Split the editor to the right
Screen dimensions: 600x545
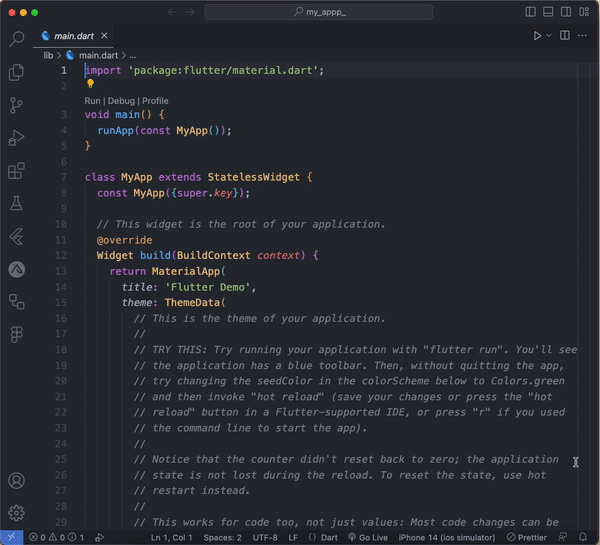(x=565, y=36)
